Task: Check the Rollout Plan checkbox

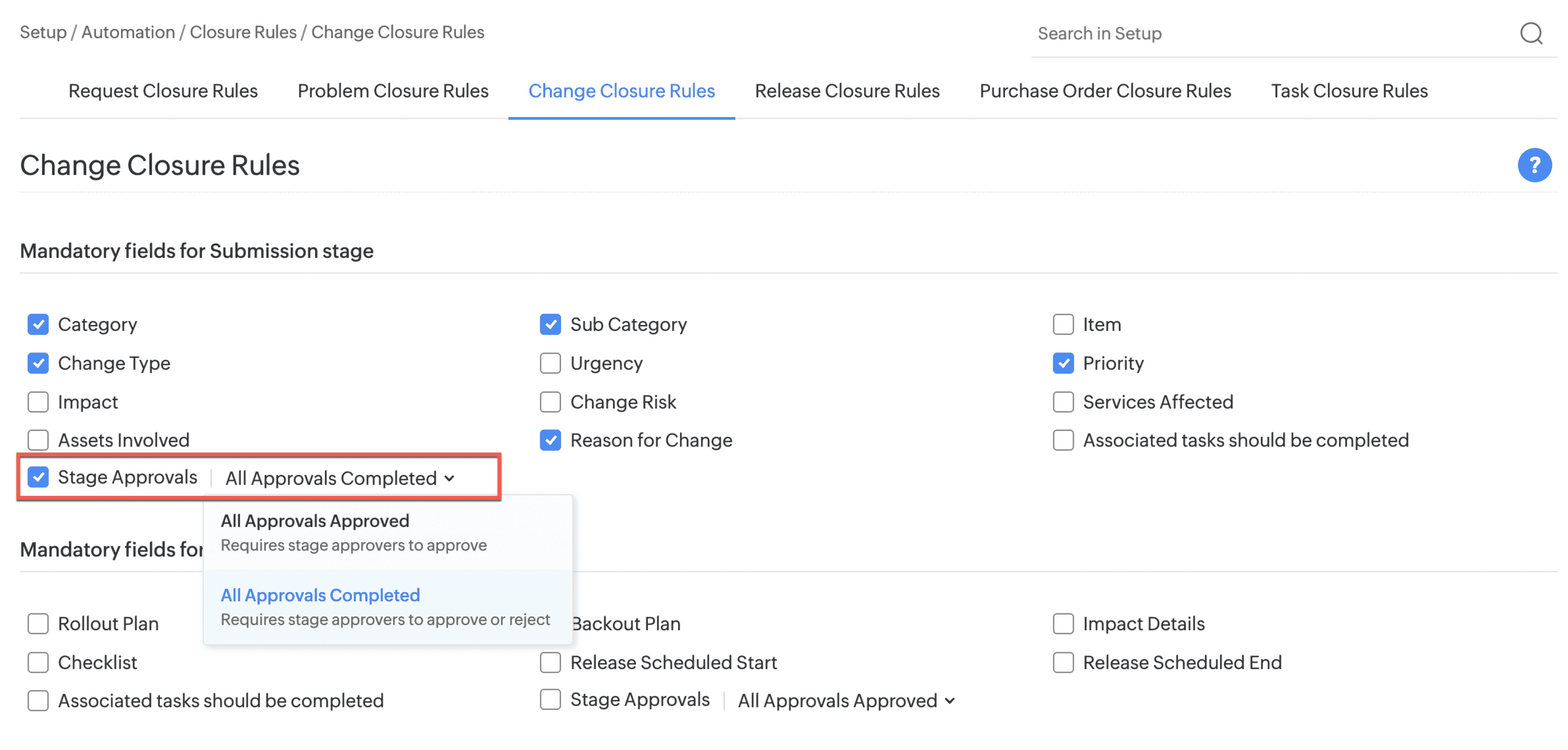Action: 38,623
